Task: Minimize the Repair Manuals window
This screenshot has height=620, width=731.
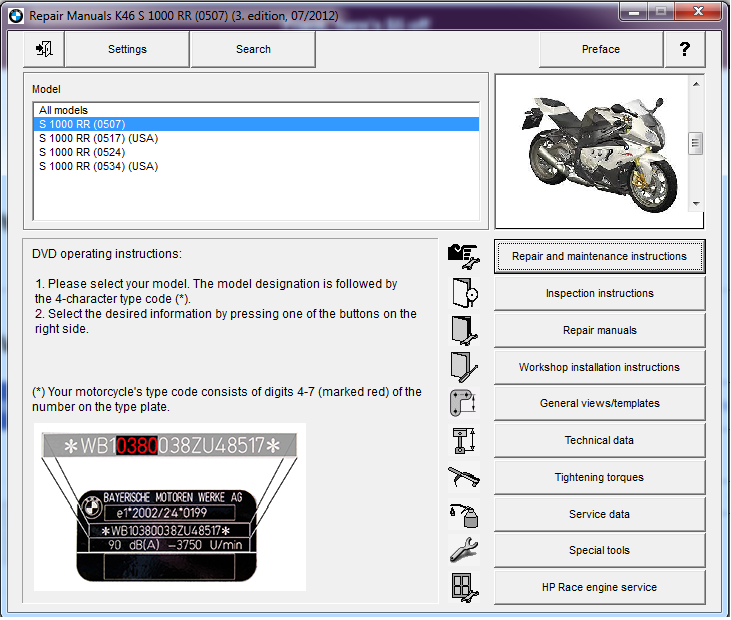Action: 633,12
